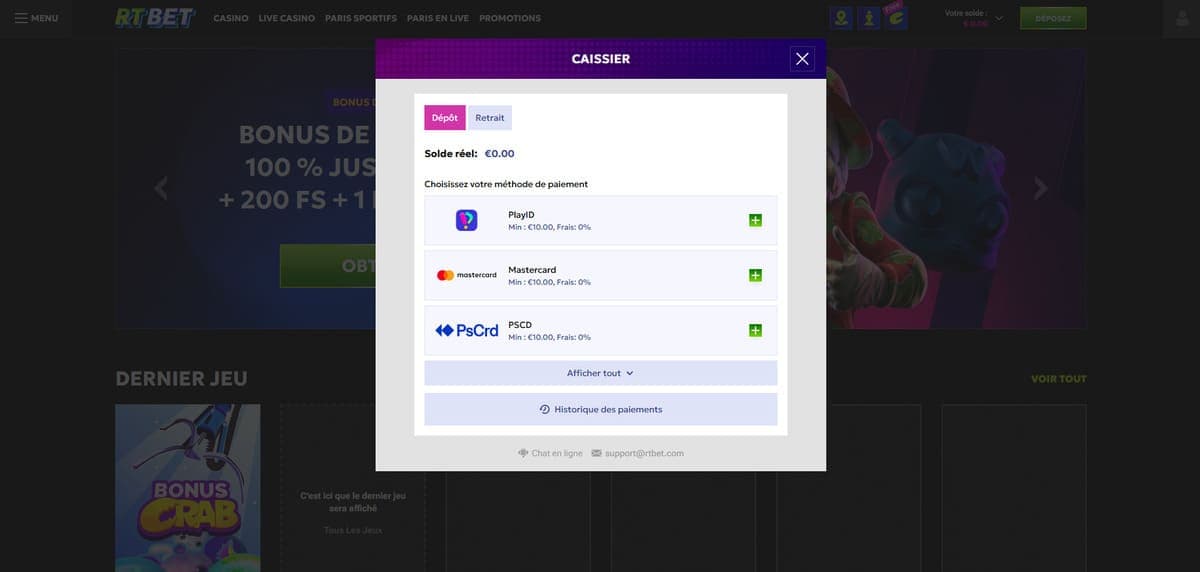This screenshot has height=572, width=1200.
Task: Close the Caissier dialog with the X
Action: coord(802,59)
